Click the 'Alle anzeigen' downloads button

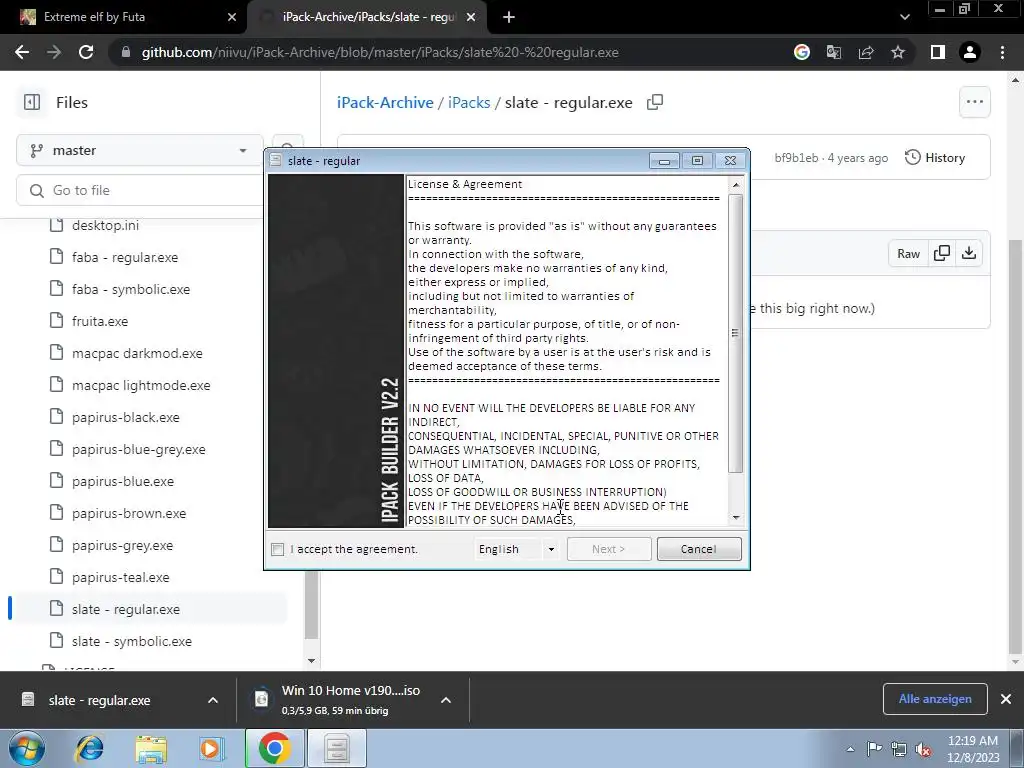pos(935,699)
